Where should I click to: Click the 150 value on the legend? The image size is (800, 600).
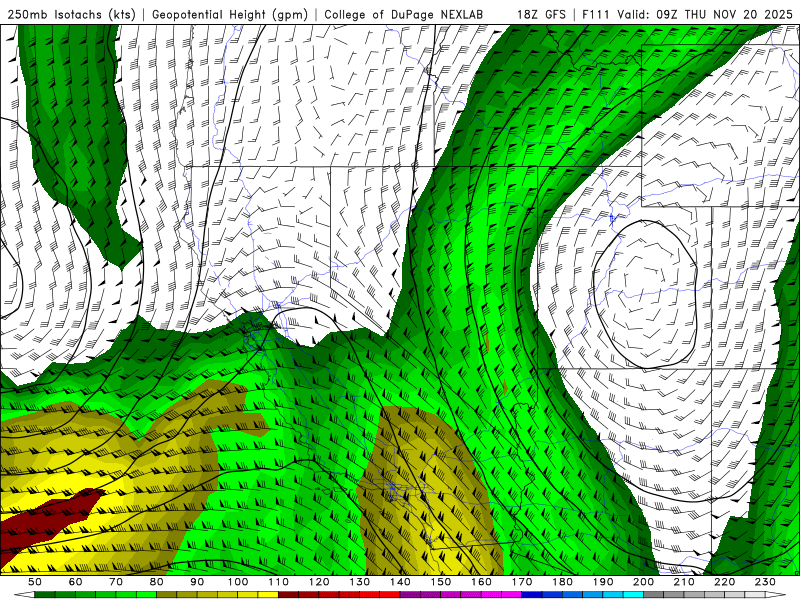[441, 582]
